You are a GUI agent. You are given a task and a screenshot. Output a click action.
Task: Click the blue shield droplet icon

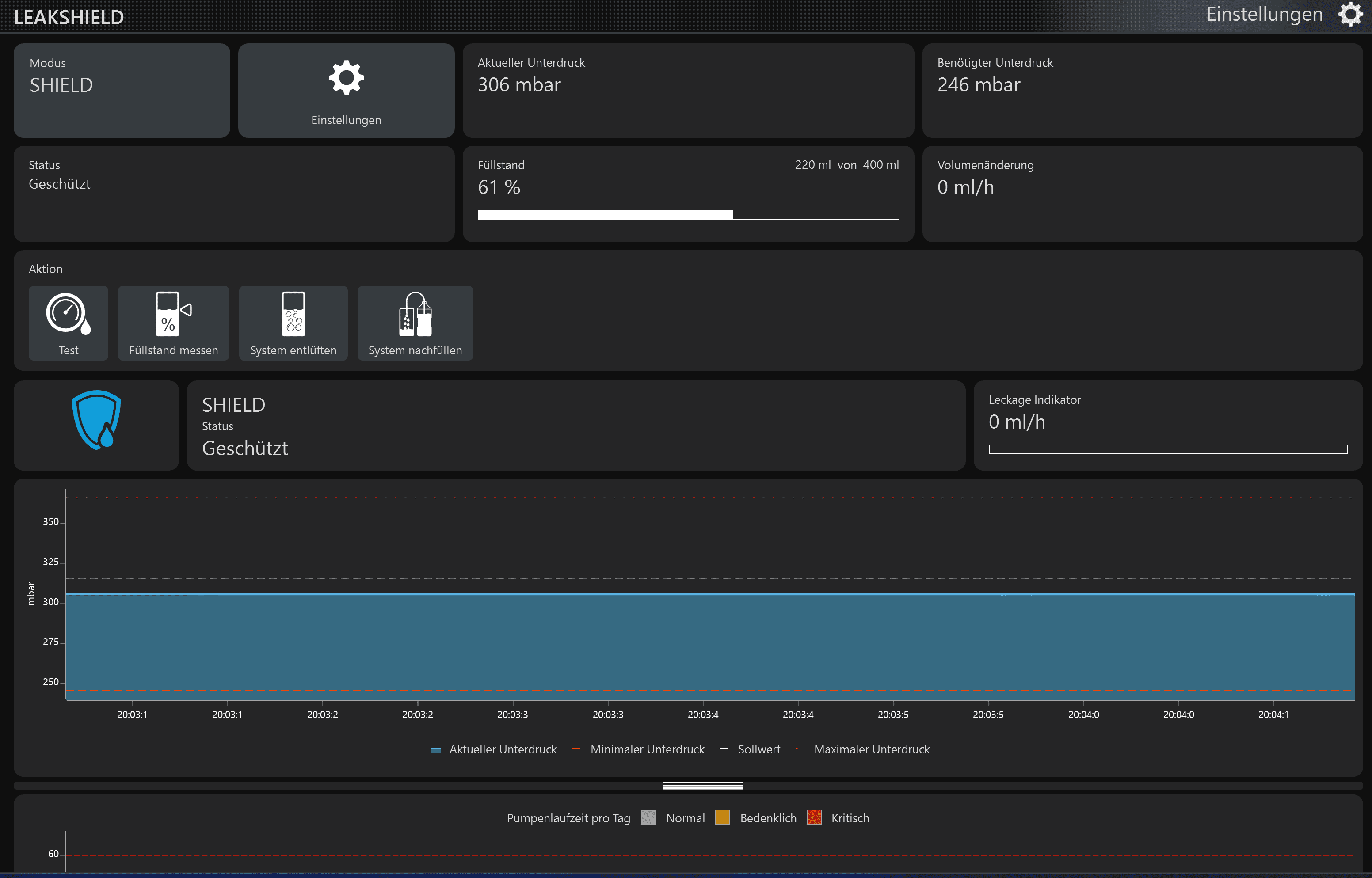pos(96,420)
